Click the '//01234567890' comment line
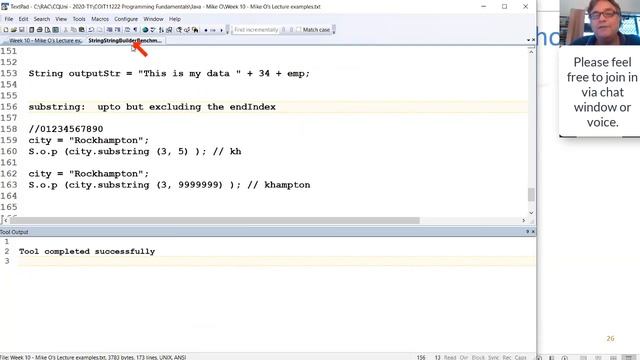Image resolution: width=640 pixels, height=360 pixels. 66,129
